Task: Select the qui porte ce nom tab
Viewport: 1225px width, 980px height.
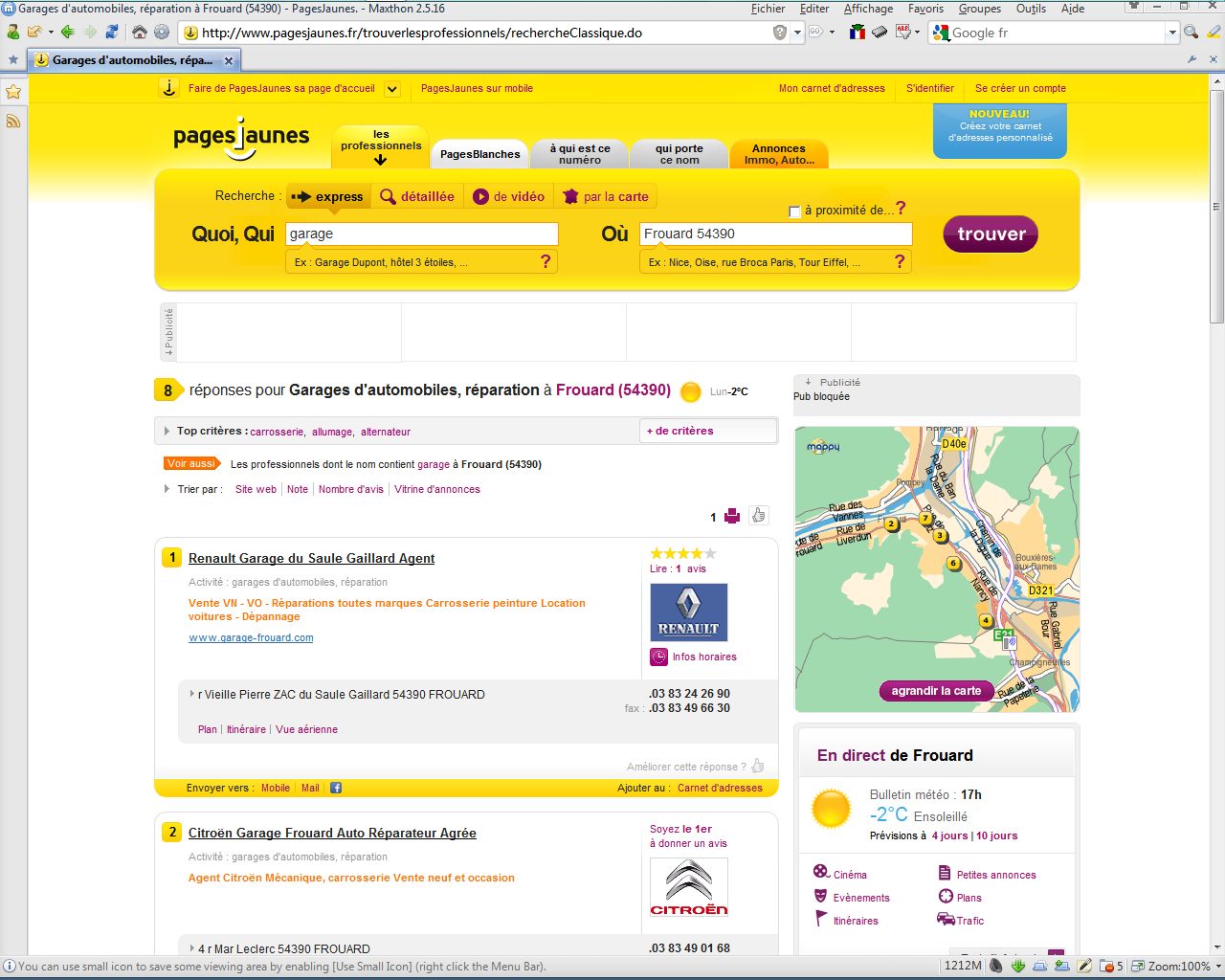Action: (x=679, y=154)
